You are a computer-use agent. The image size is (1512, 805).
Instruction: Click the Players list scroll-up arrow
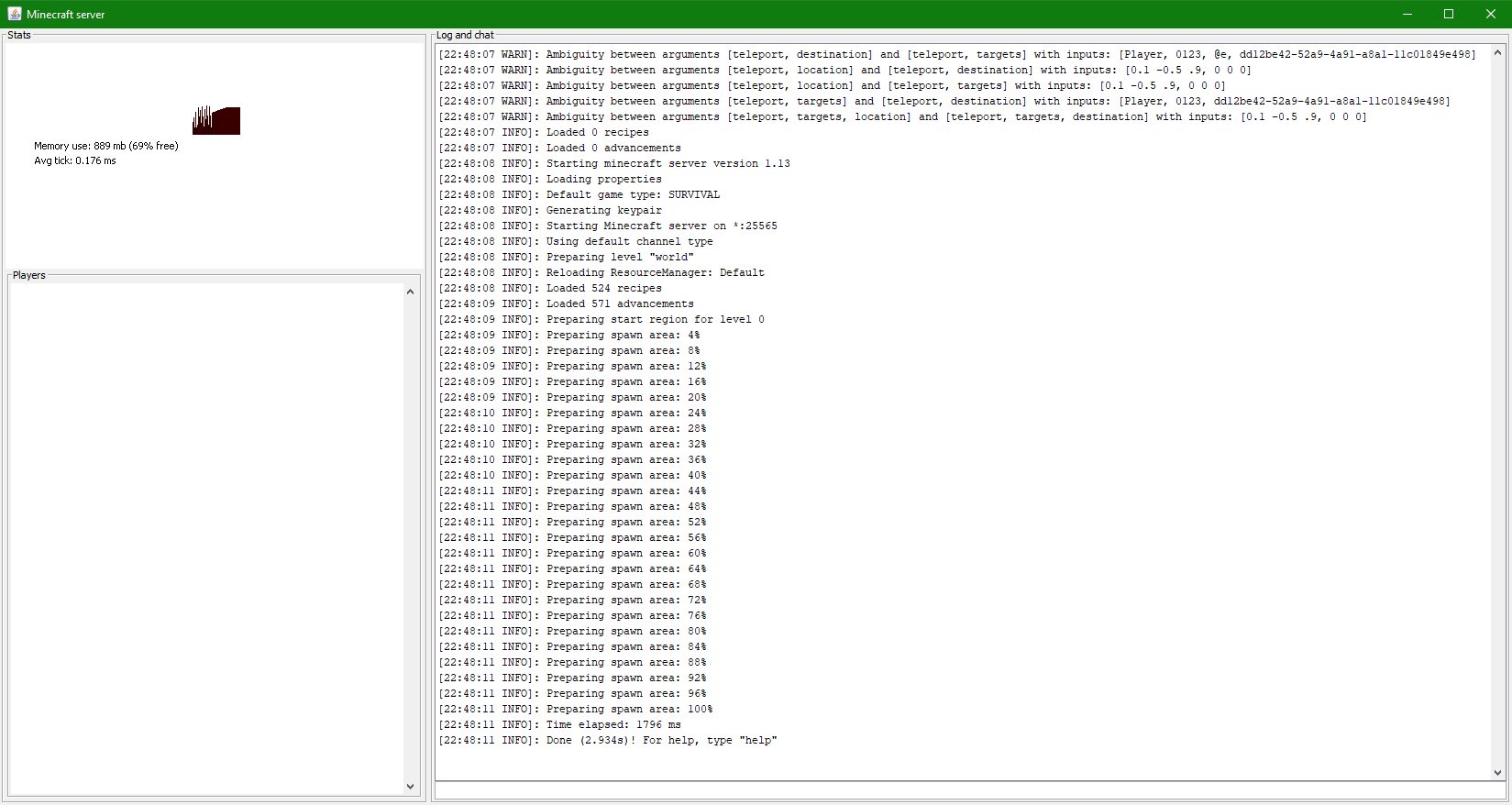pos(410,292)
